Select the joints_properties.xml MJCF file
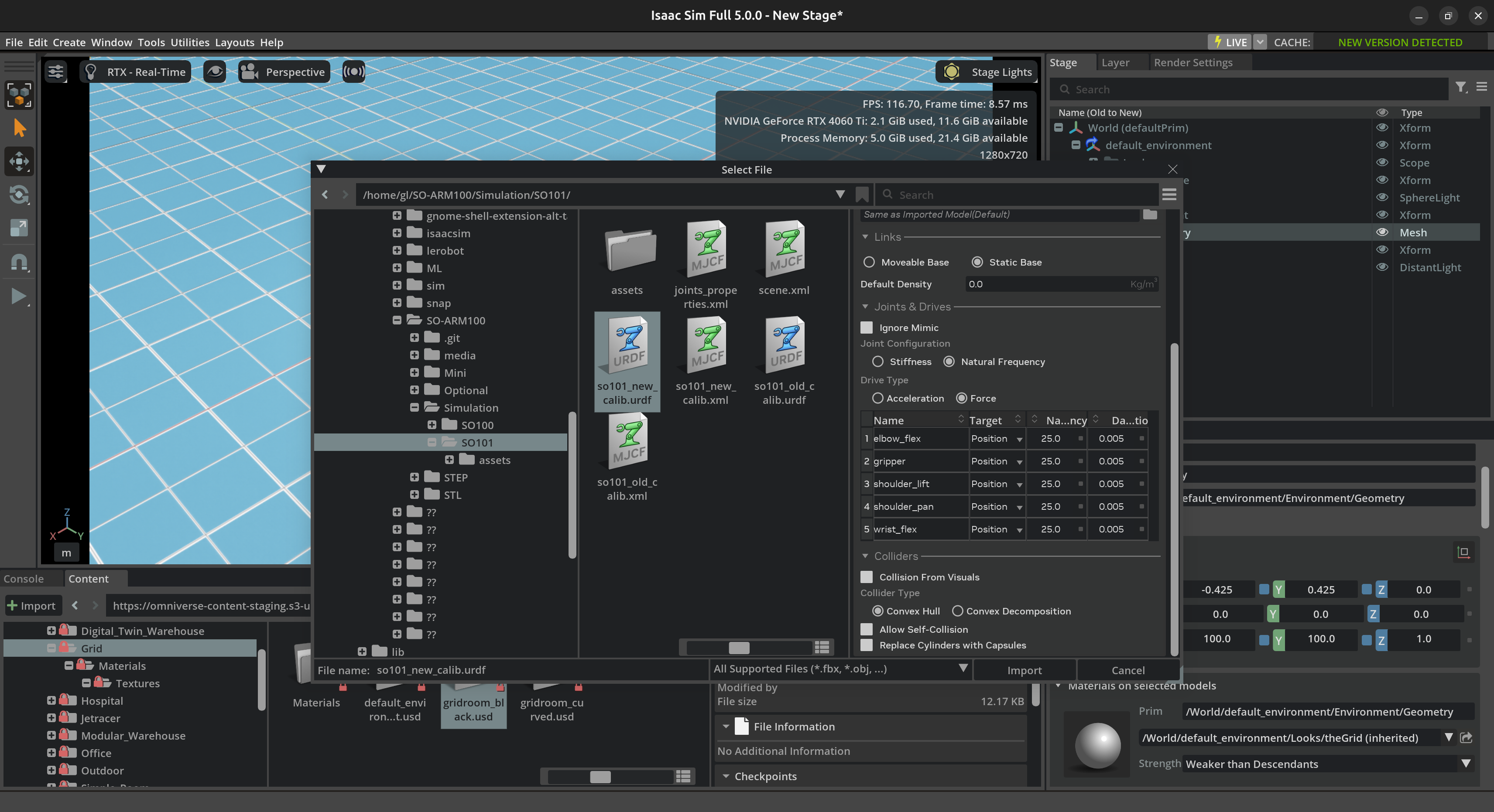Screen dimensions: 1494x812 pos(705,266)
